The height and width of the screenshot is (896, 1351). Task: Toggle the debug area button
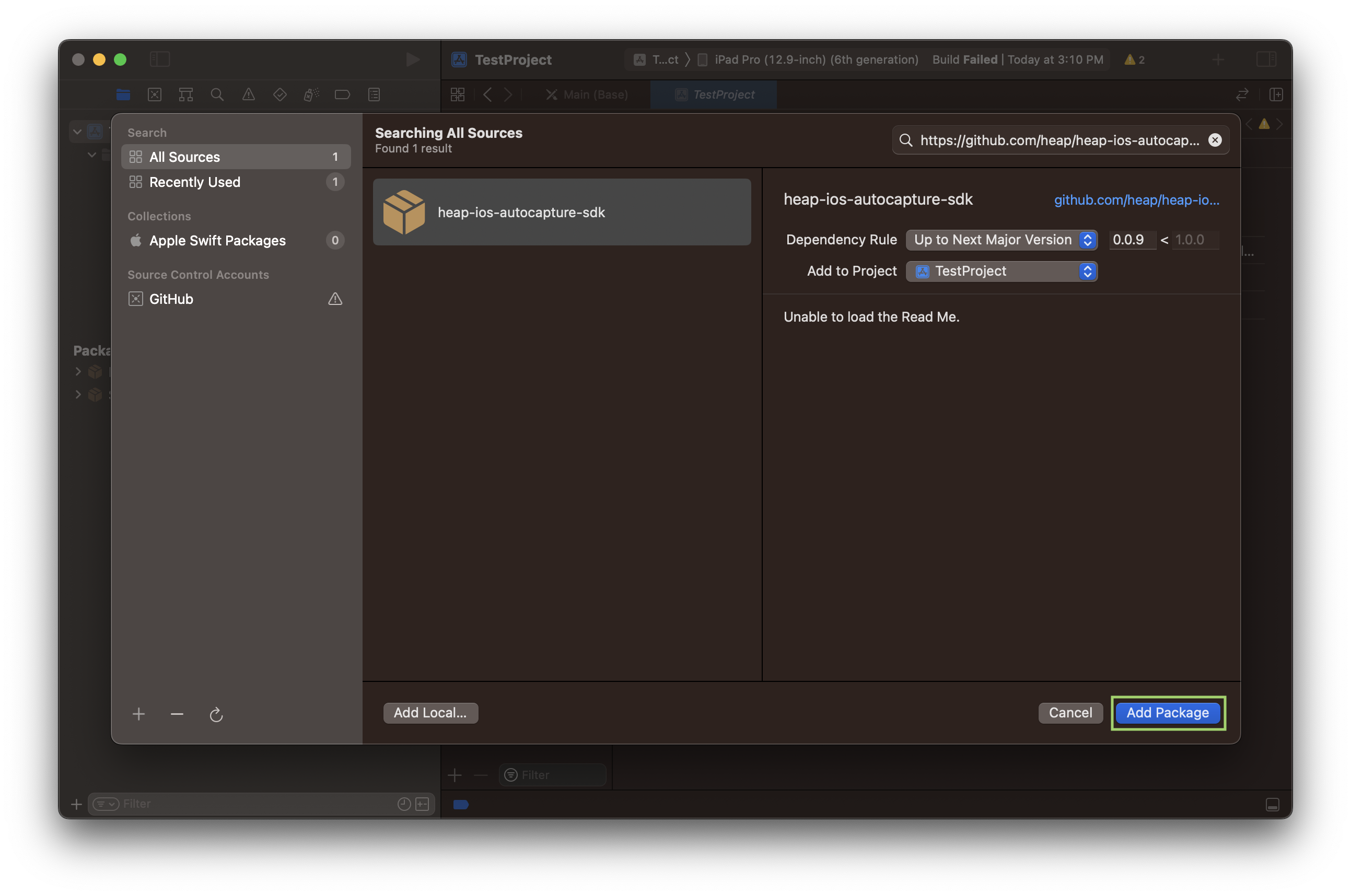point(1272,805)
